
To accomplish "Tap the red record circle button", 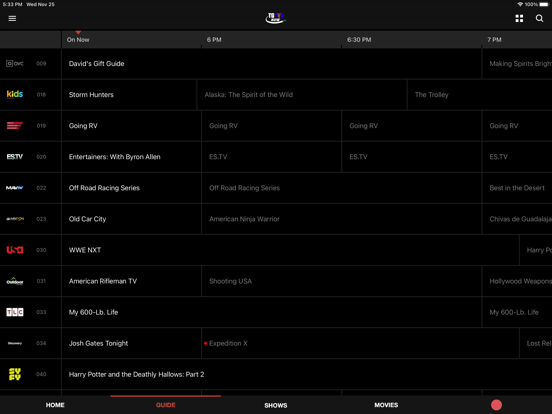I will 496,405.
